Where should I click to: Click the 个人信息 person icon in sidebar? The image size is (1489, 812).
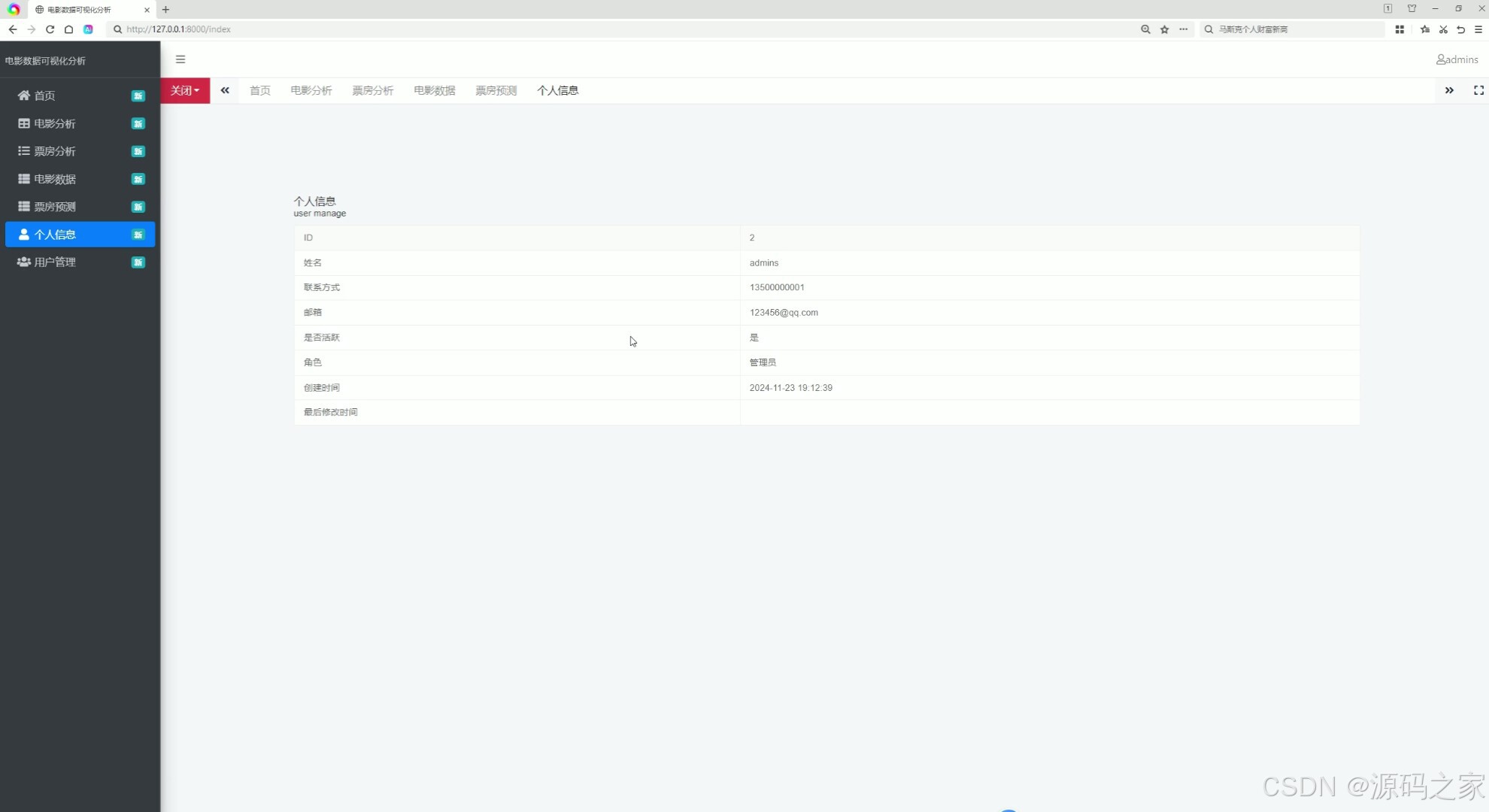pos(23,234)
